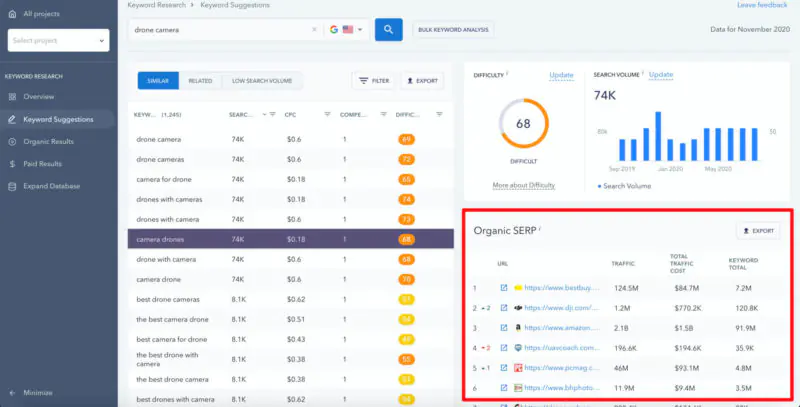Viewport: 800px width, 407px height.
Task: Clear the drone camera search text
Action: pyautogui.click(x=314, y=30)
